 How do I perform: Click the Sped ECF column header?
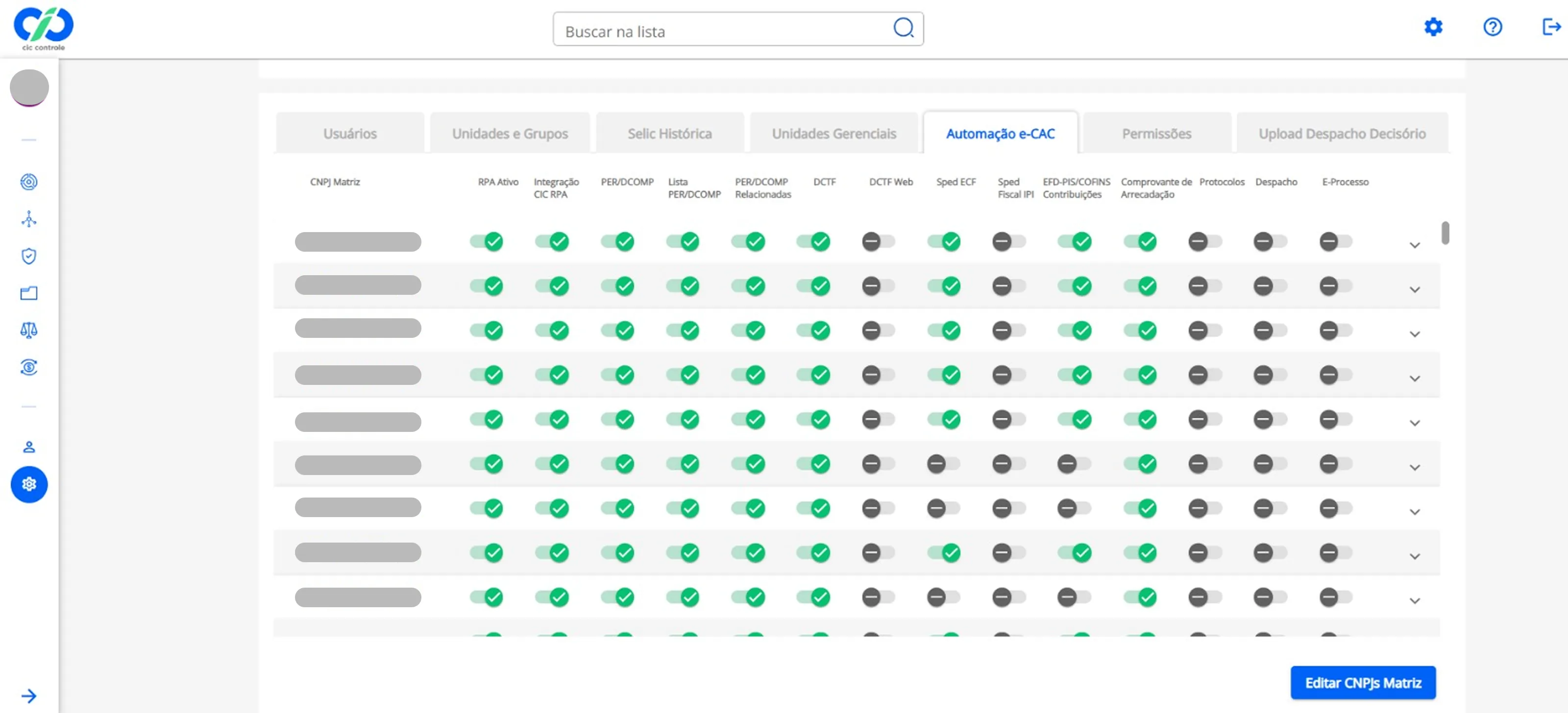(955, 182)
